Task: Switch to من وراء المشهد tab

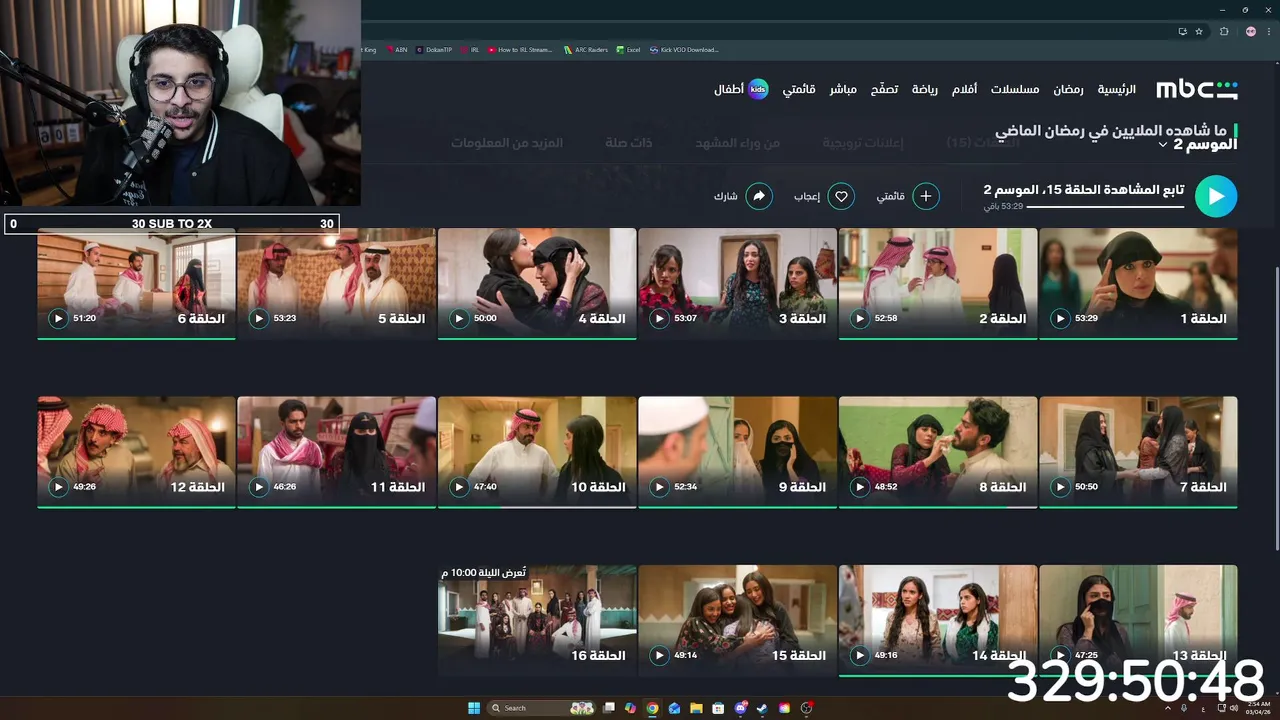Action: coord(738,143)
